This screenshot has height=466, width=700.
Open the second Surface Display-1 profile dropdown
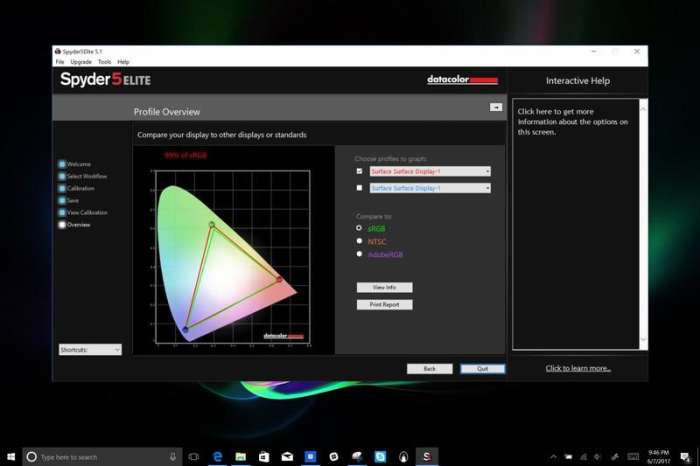430,188
